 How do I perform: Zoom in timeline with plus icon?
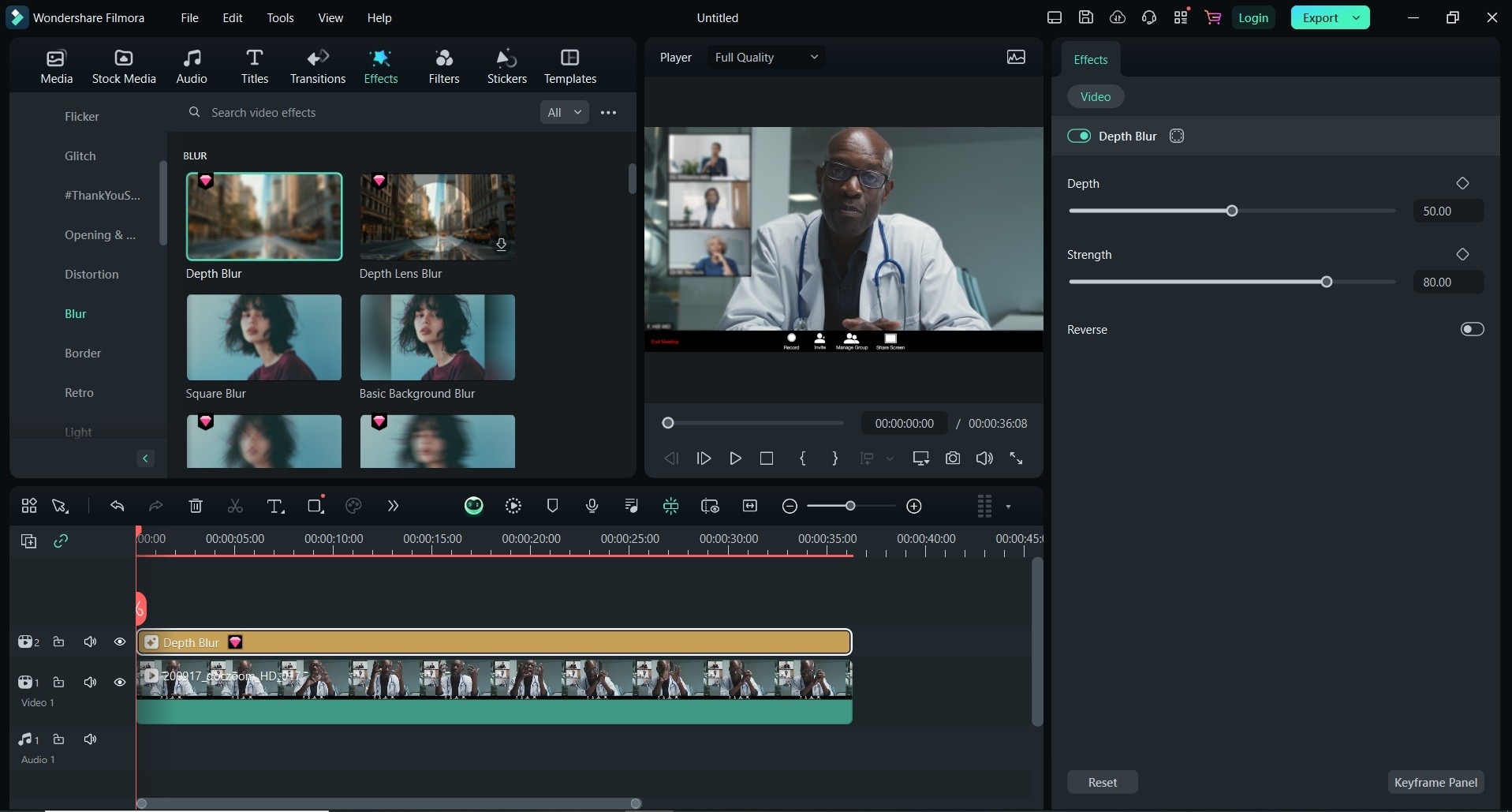(914, 506)
